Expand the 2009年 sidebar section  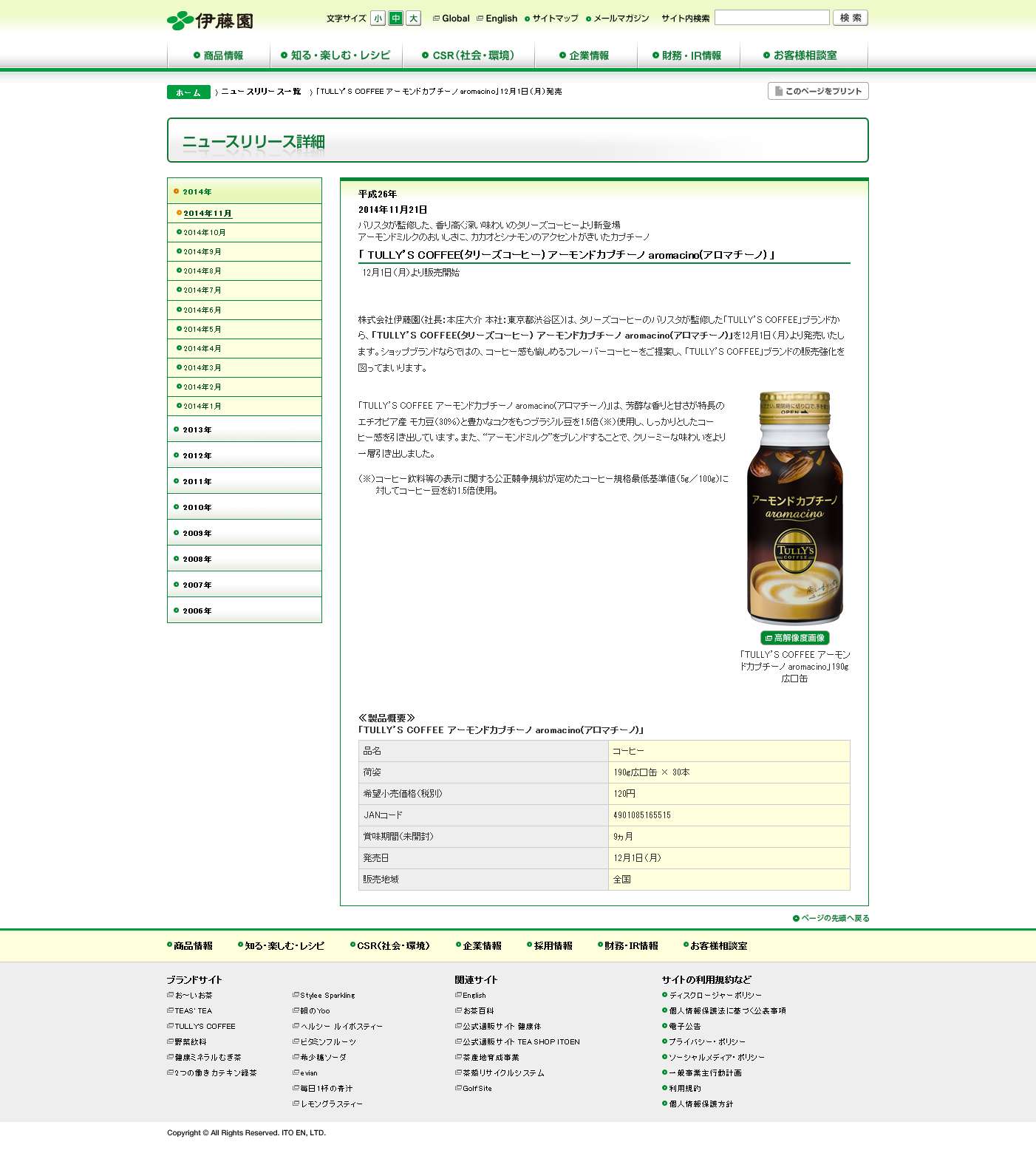tap(245, 532)
